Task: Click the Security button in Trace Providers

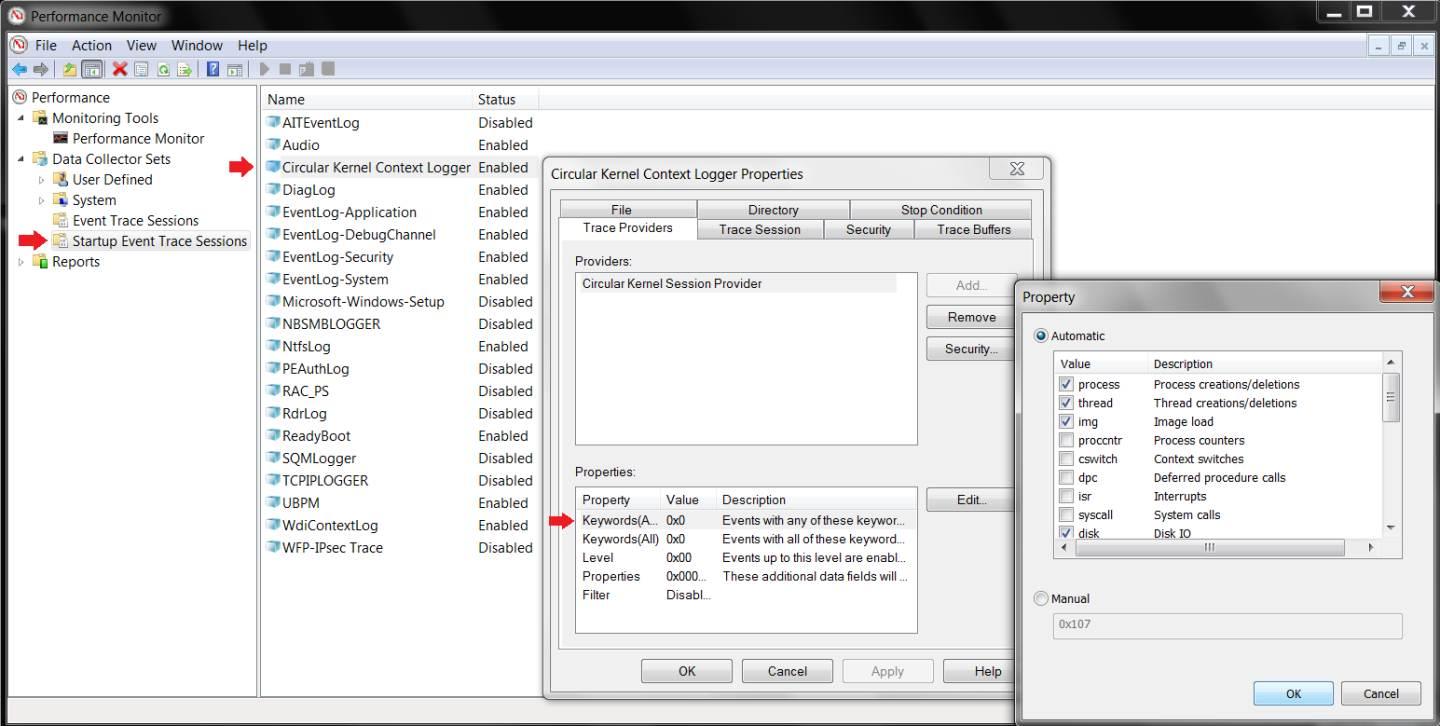Action: (969, 349)
